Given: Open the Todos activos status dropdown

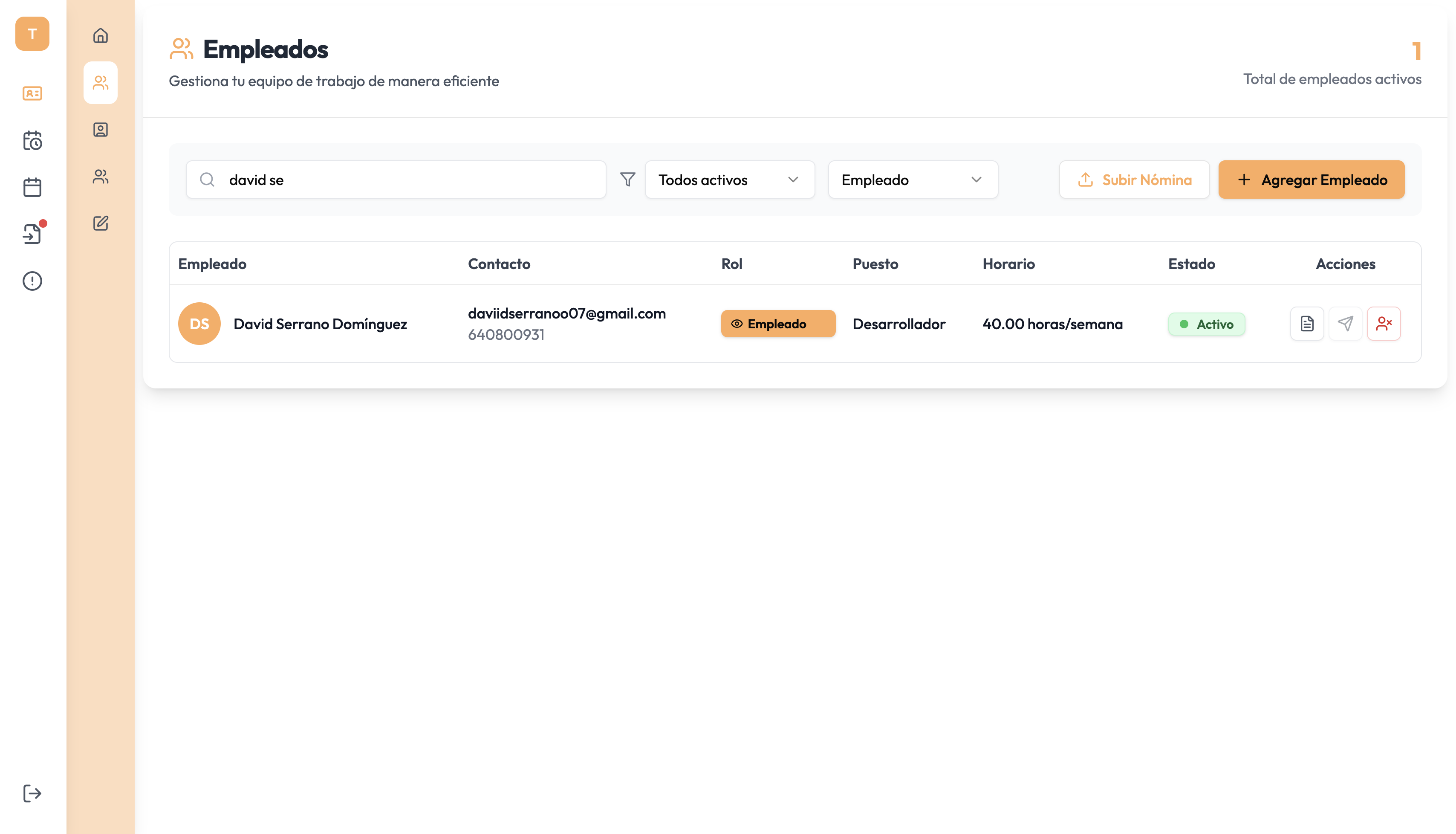Looking at the screenshot, I should click(x=730, y=180).
